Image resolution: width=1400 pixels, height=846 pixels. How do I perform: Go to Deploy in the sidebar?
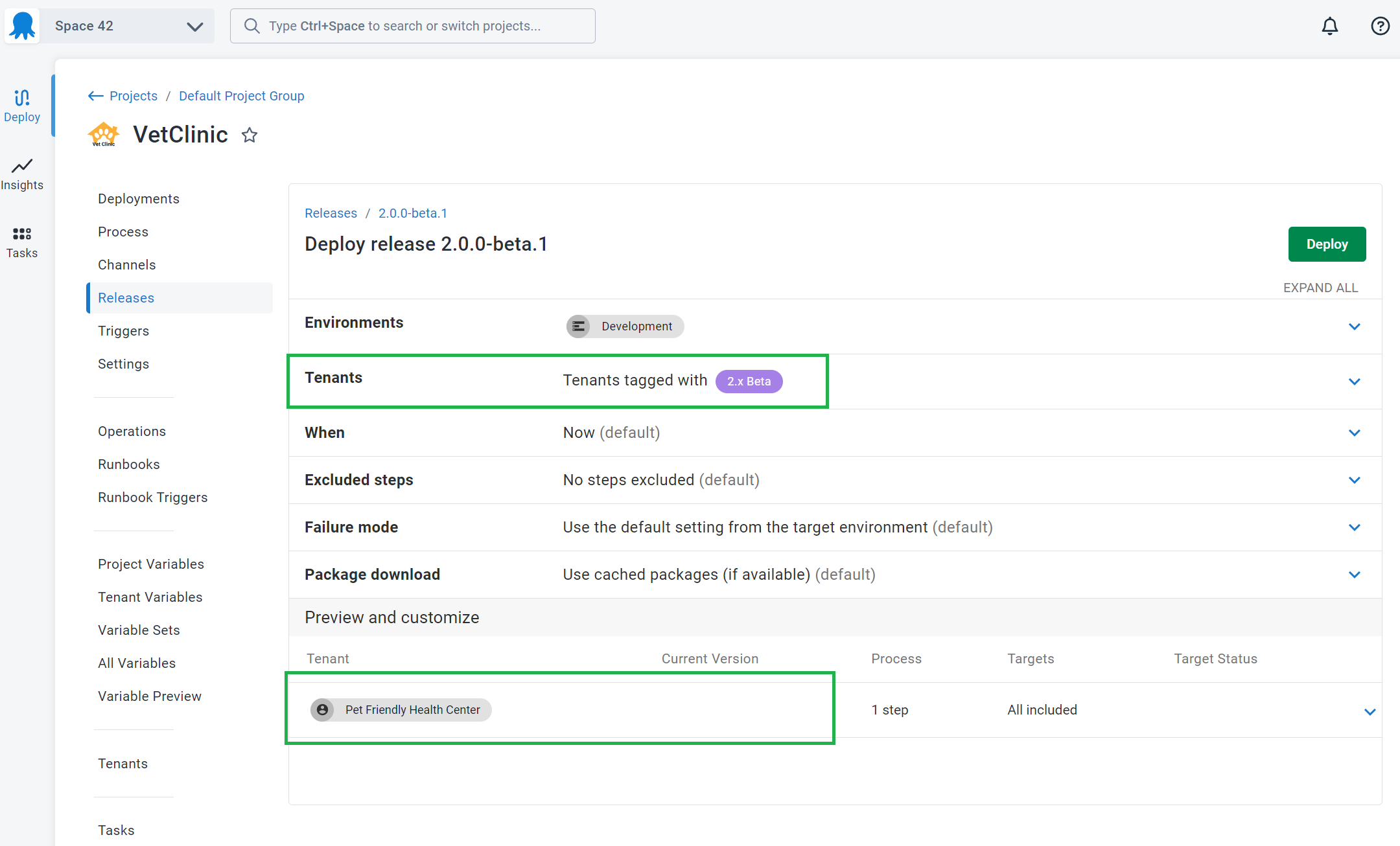(x=22, y=106)
